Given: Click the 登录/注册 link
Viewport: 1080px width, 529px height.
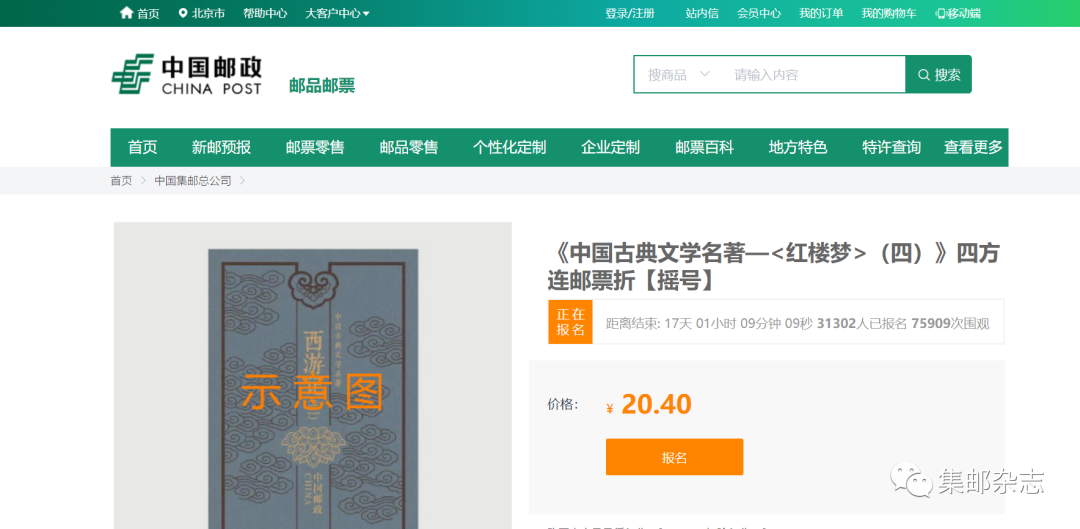Looking at the screenshot, I should pos(630,13).
